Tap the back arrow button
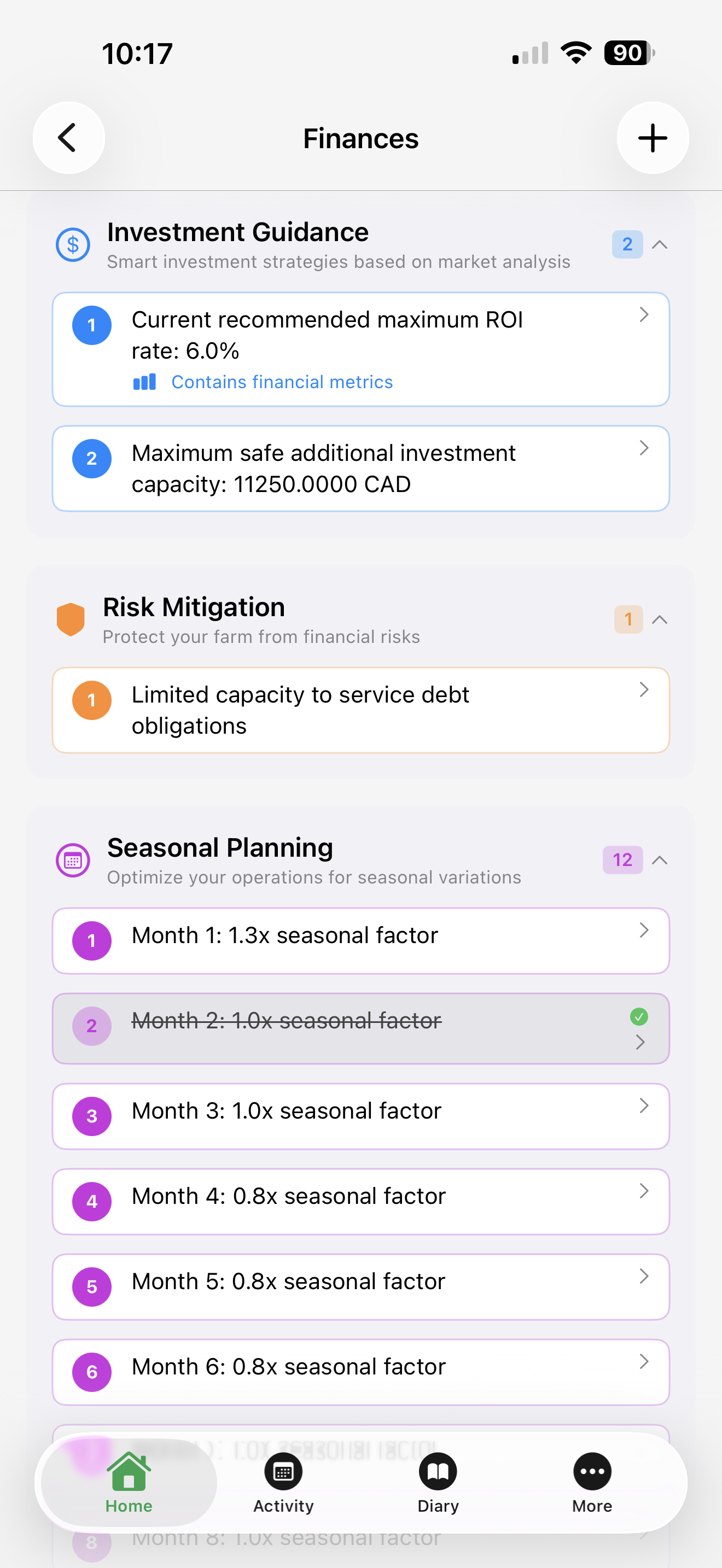 pos(68,138)
